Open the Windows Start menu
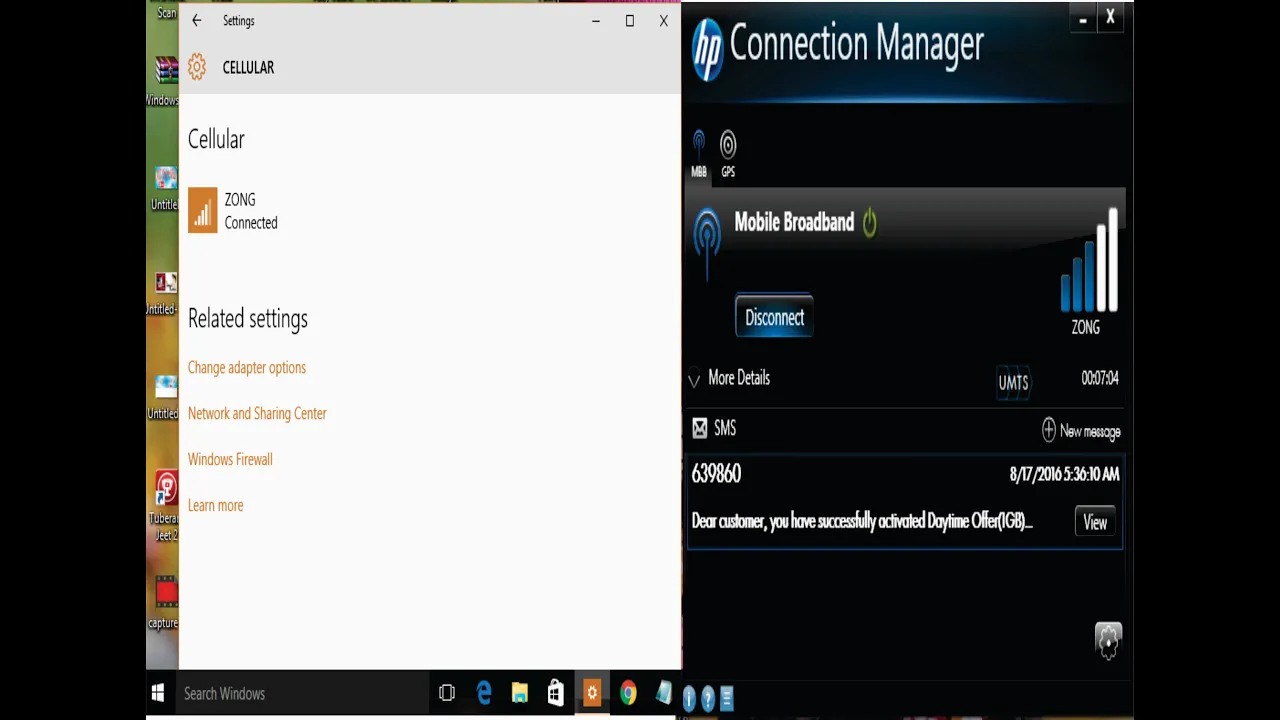This screenshot has width=1280, height=720. pos(158,693)
